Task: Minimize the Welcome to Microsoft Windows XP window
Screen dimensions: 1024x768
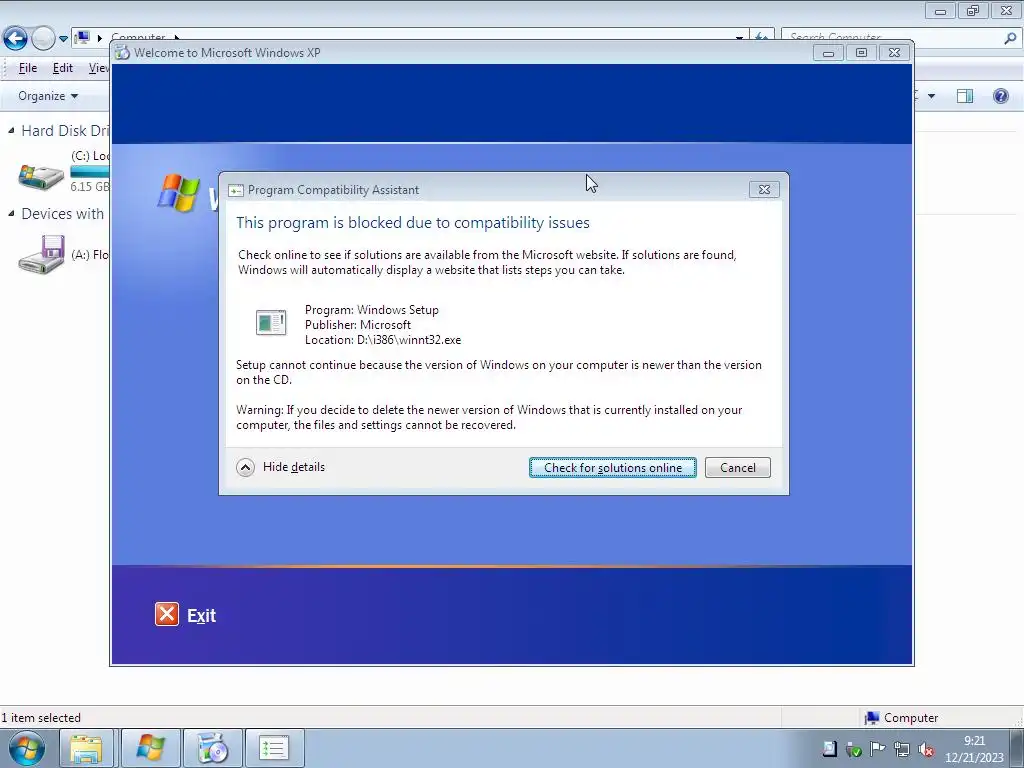Action: point(828,53)
